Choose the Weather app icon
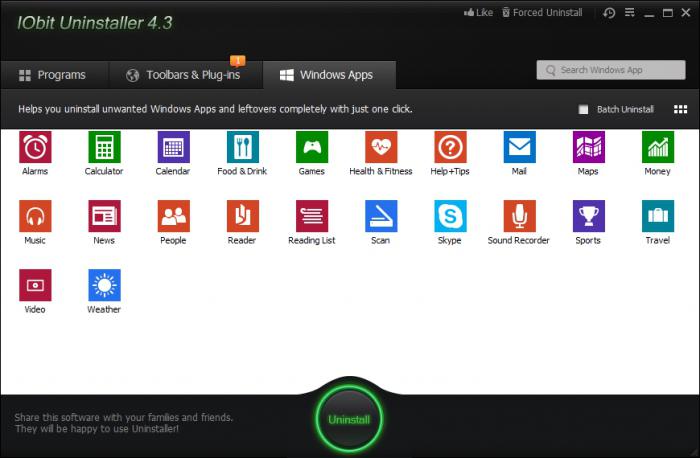 tap(104, 285)
